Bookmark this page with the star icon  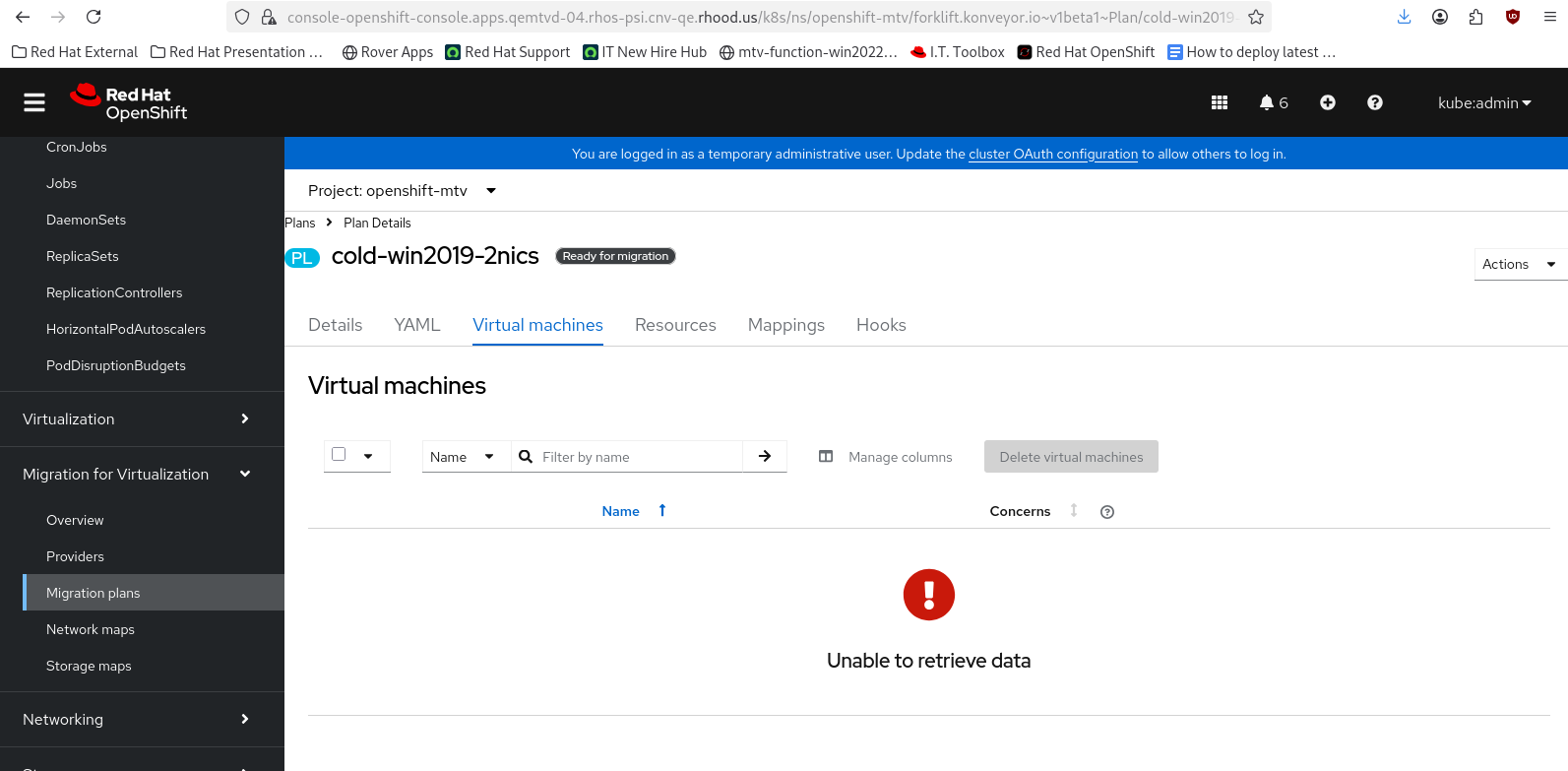tap(1256, 17)
